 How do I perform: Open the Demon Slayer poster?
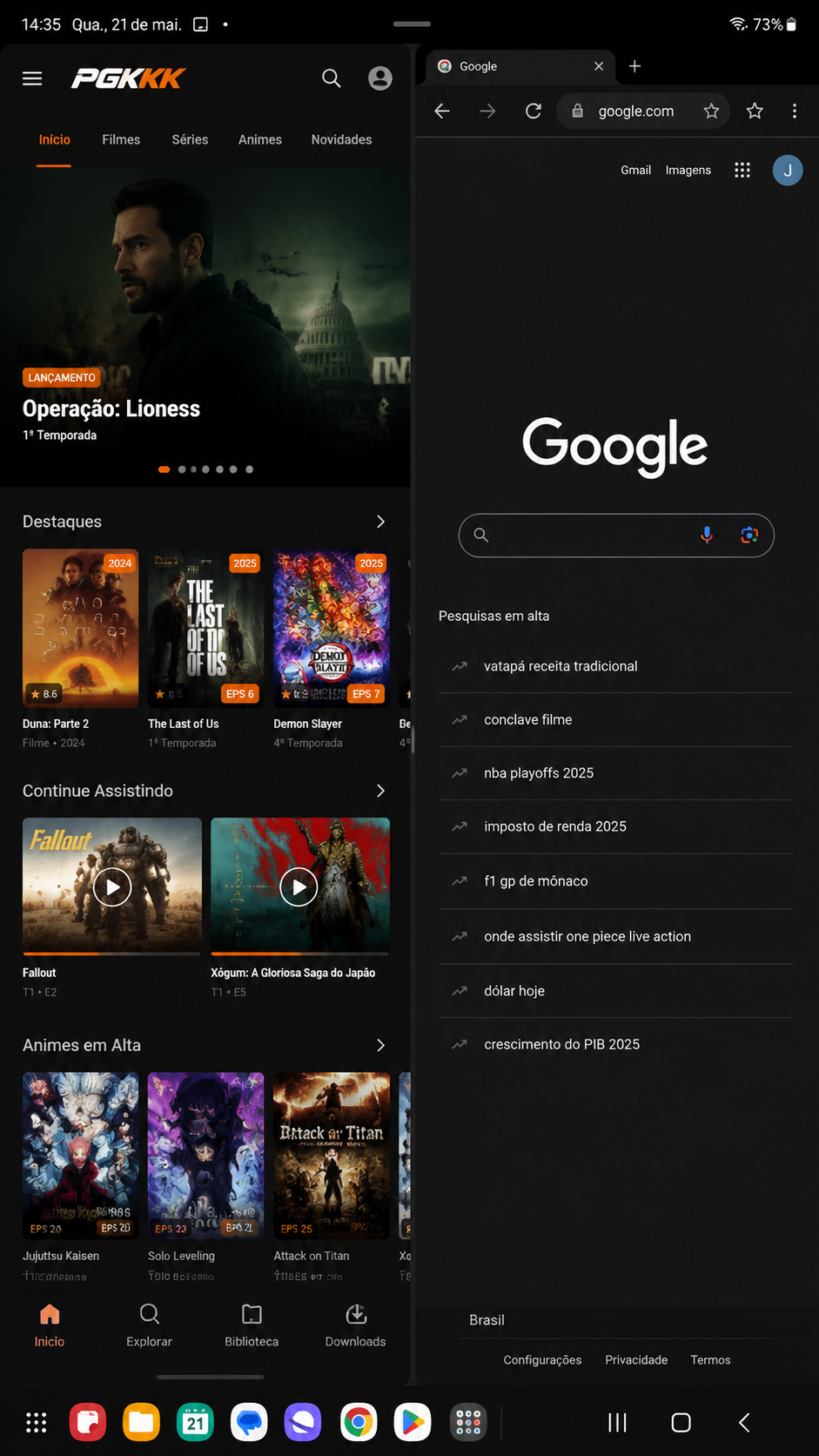(x=332, y=628)
